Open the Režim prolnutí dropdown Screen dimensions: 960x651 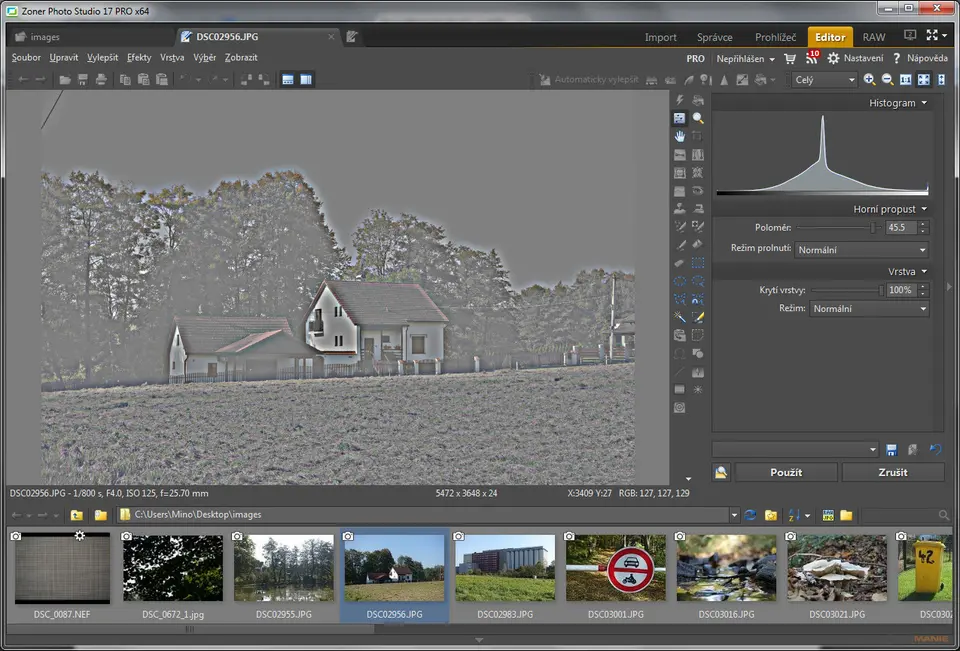pyautogui.click(x=861, y=250)
